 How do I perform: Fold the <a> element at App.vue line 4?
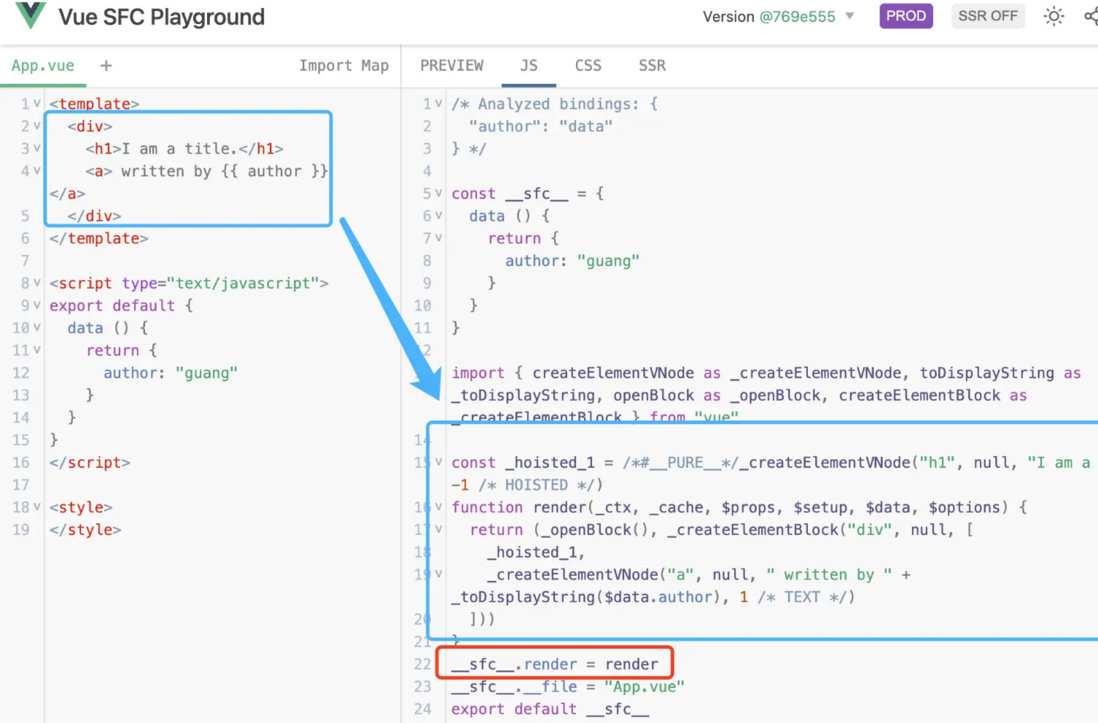36,171
